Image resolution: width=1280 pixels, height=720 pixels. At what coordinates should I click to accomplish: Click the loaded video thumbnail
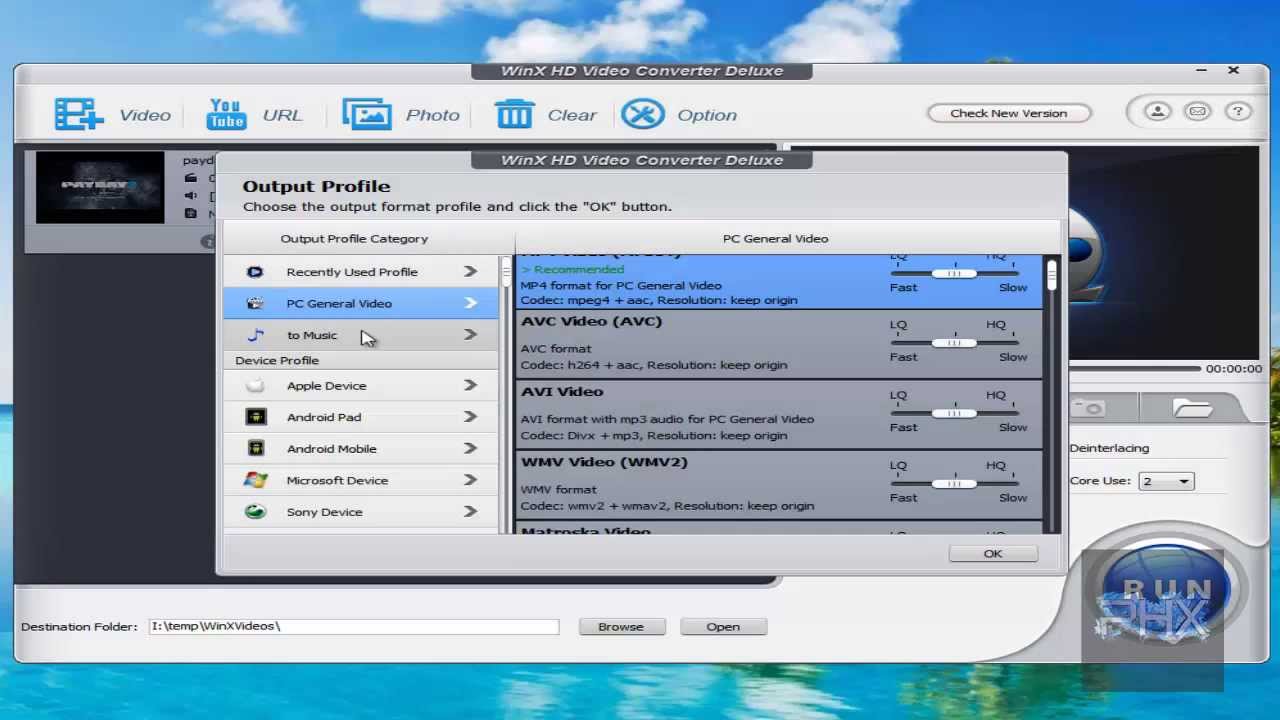(100, 187)
